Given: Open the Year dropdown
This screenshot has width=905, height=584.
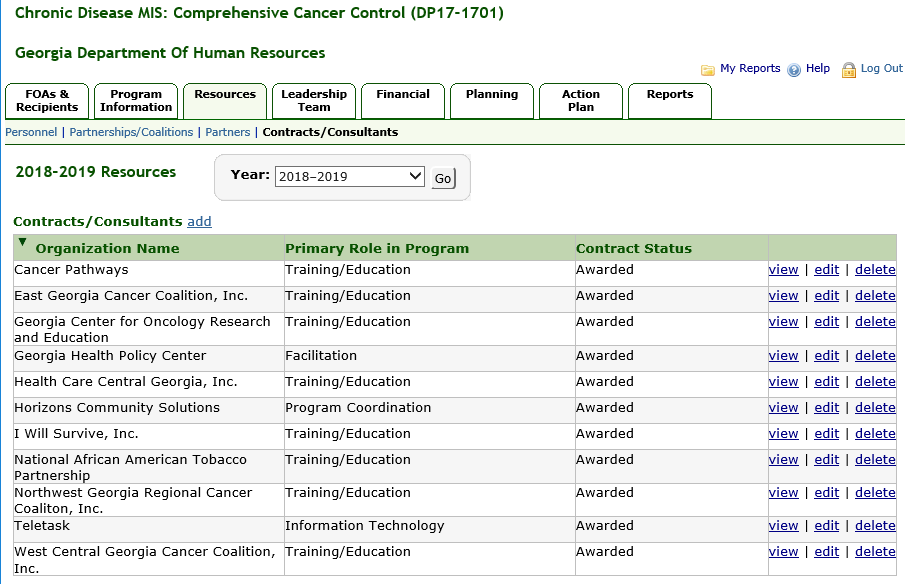Looking at the screenshot, I should (350, 177).
